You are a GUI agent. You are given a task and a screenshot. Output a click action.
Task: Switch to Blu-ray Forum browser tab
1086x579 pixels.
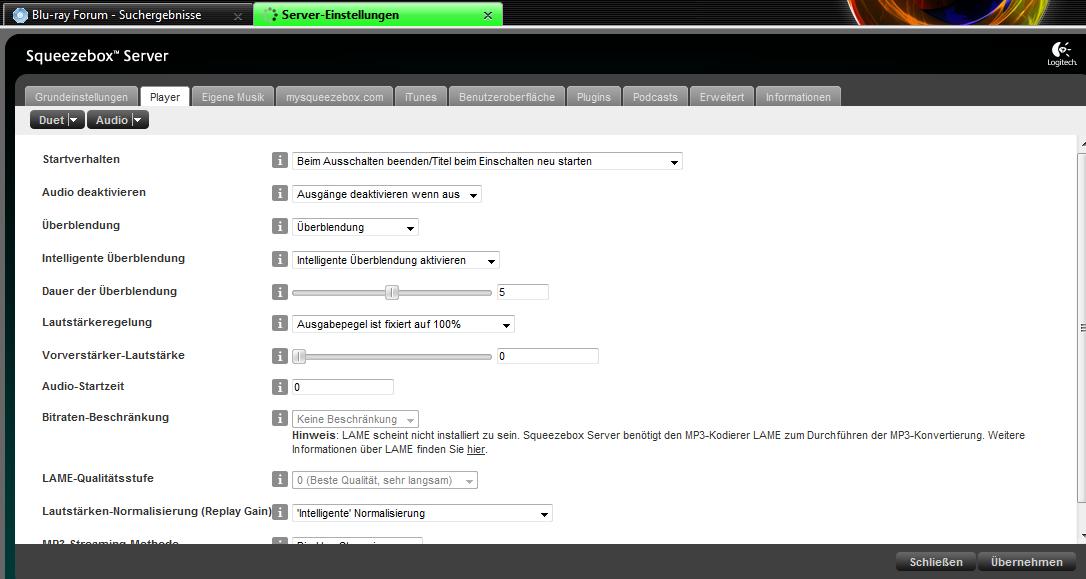pyautogui.click(x=116, y=15)
